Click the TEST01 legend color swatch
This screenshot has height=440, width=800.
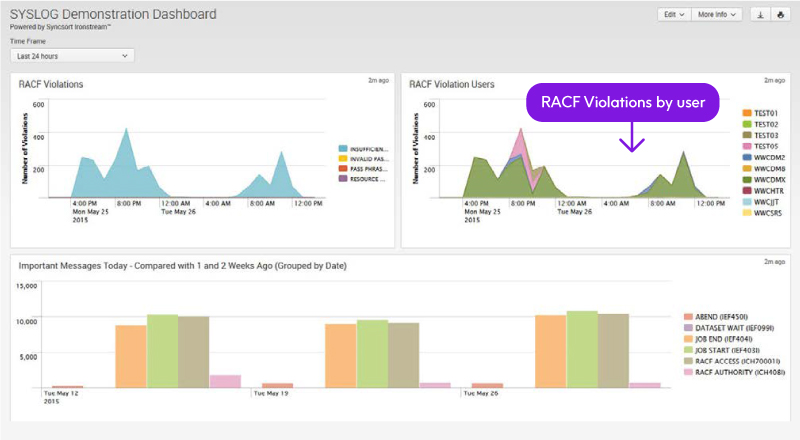(x=747, y=113)
